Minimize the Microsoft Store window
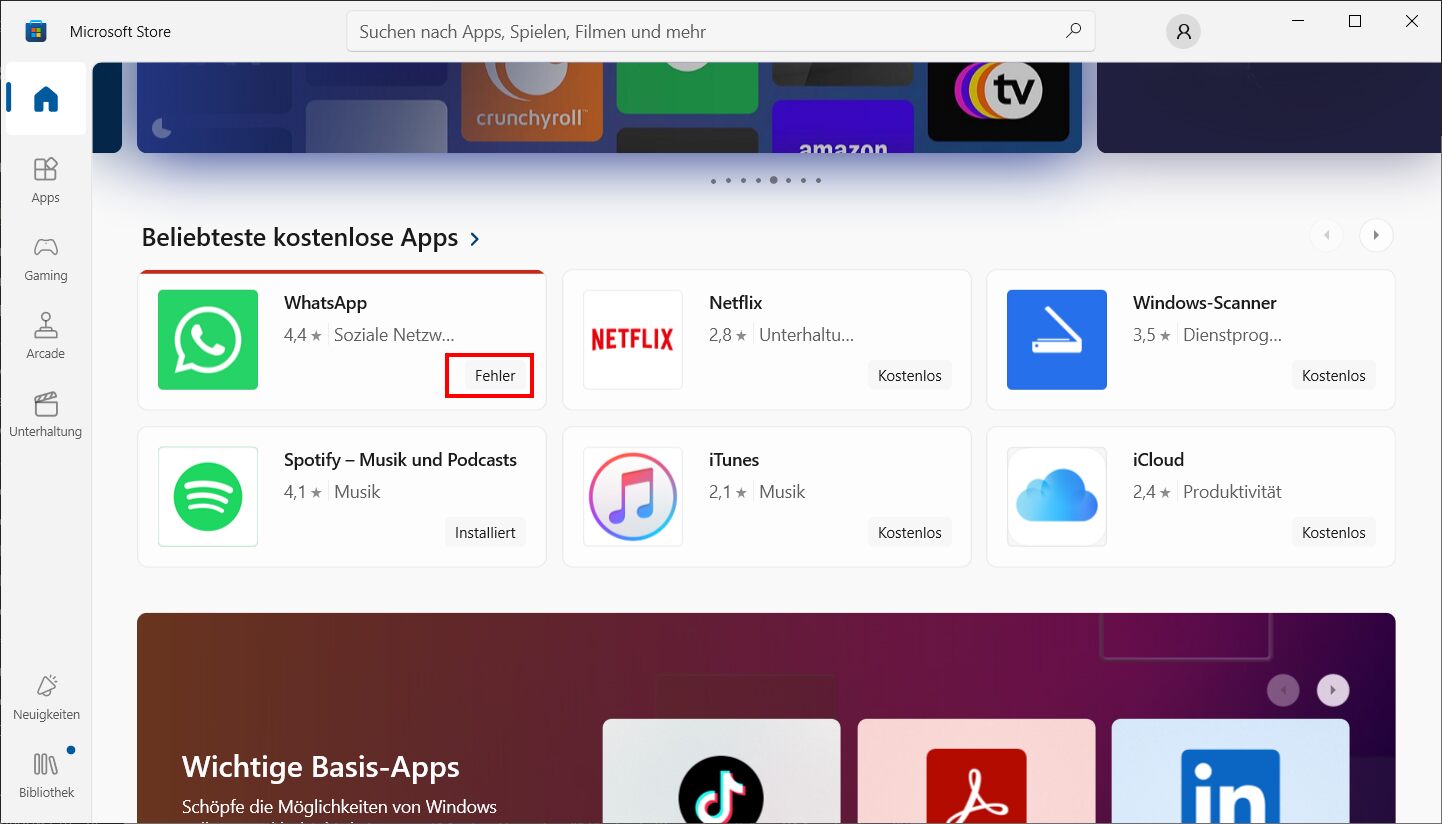The image size is (1442, 824). (x=1298, y=21)
